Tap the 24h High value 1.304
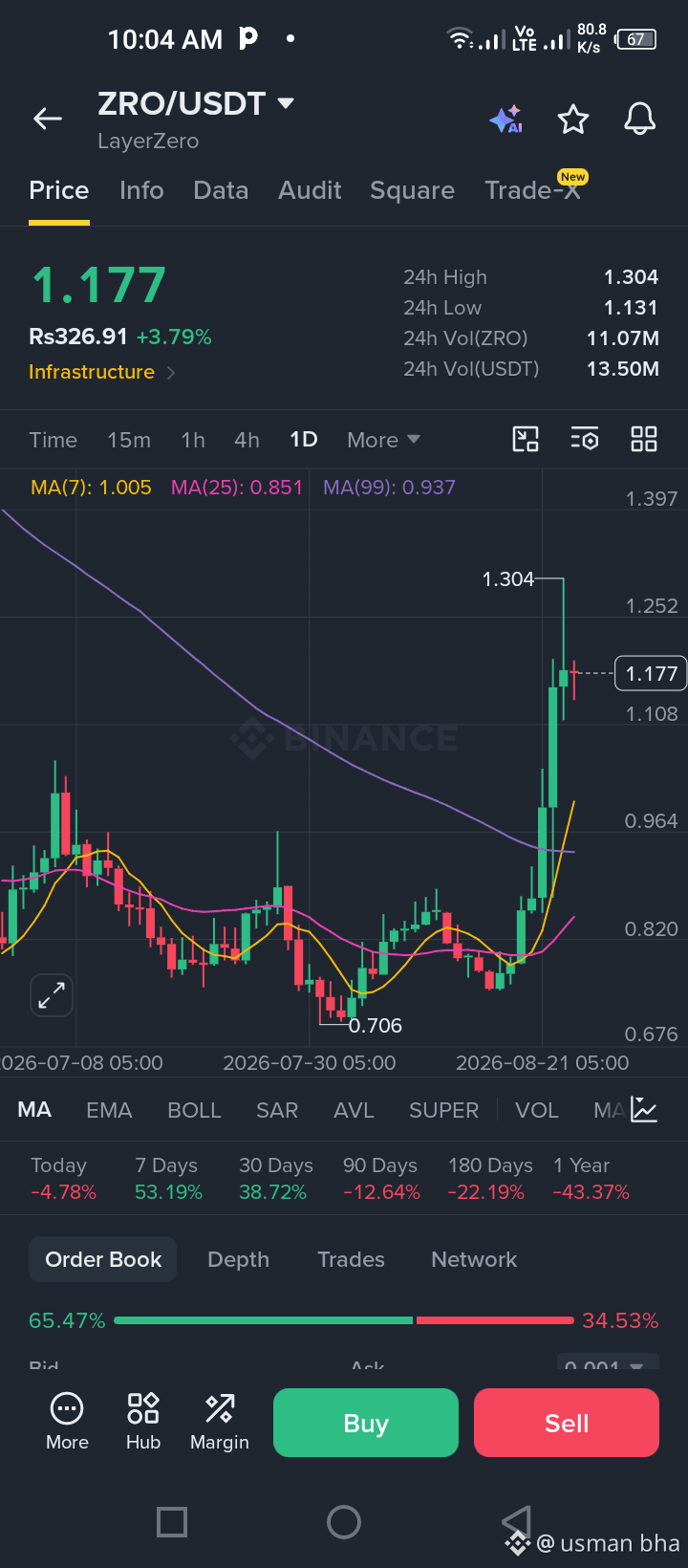 (631, 277)
